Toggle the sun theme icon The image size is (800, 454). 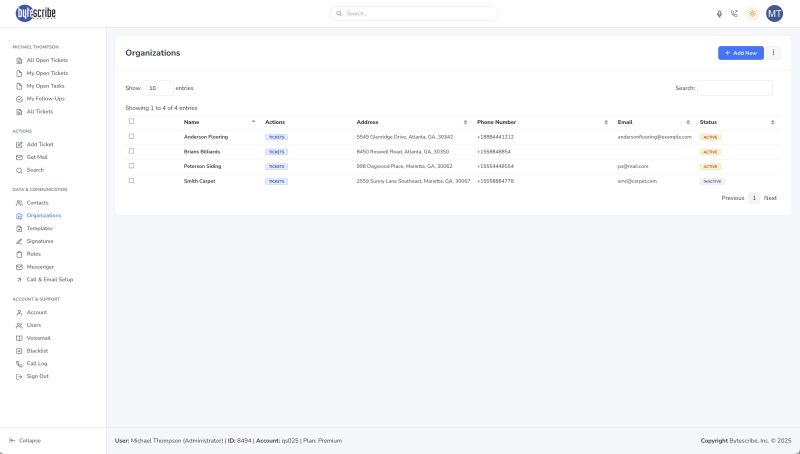point(752,14)
